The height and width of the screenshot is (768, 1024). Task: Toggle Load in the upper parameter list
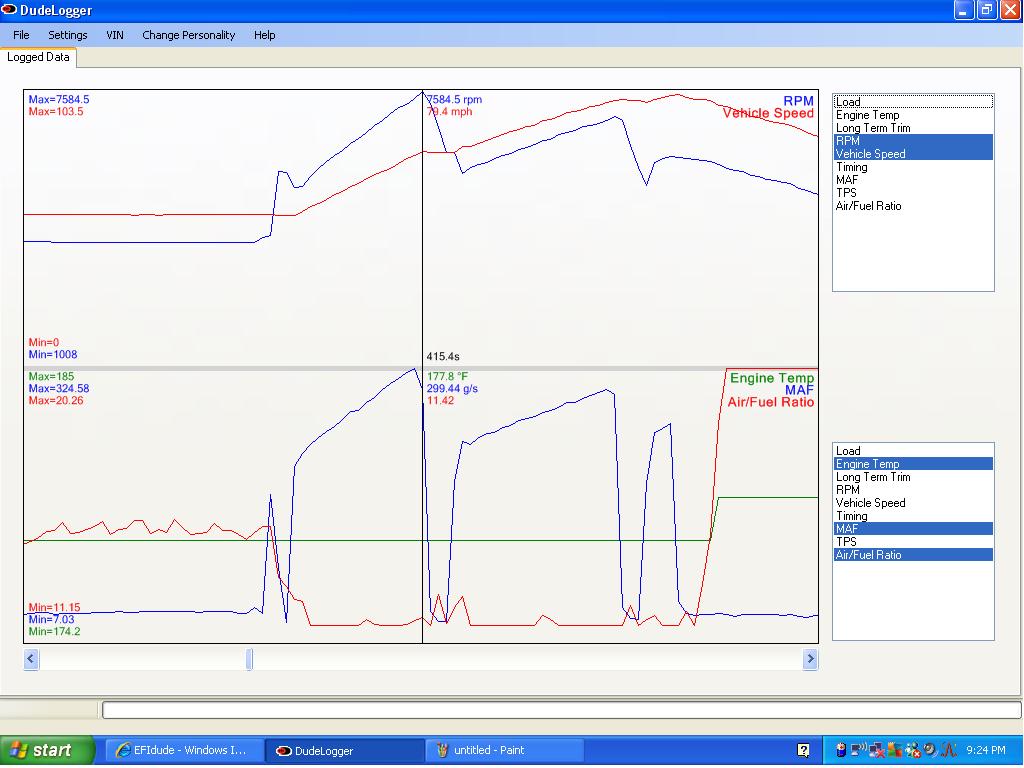[x=913, y=102]
